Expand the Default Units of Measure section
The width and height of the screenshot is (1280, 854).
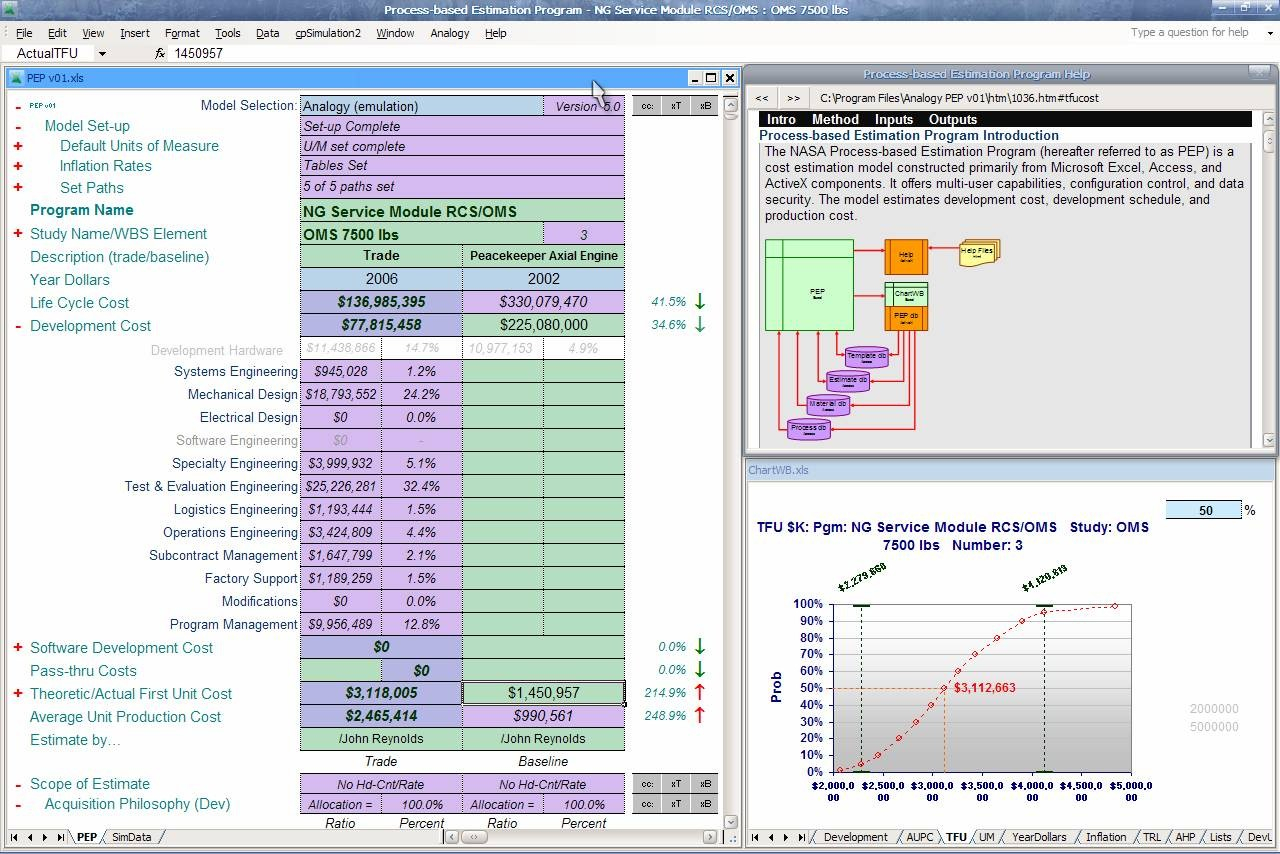pos(18,146)
